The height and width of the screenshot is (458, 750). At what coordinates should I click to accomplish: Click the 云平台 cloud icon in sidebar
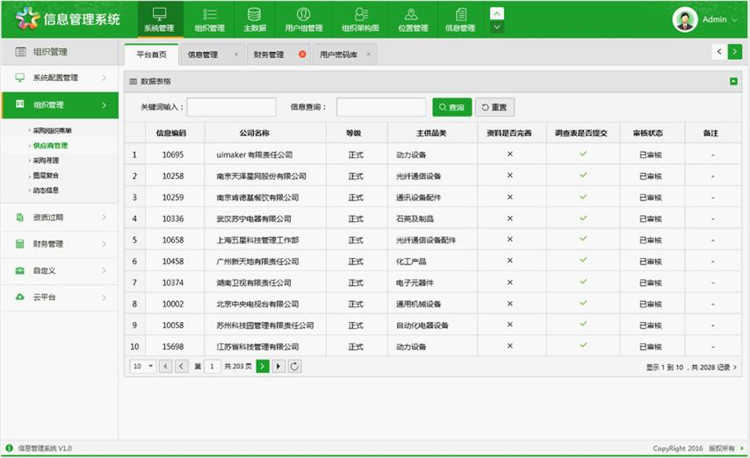tap(20, 297)
